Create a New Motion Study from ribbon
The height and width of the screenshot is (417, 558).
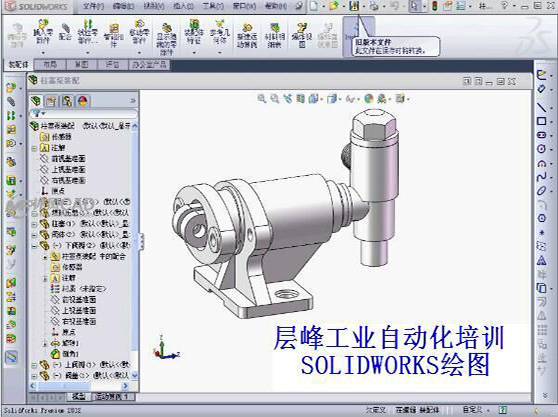(x=247, y=35)
